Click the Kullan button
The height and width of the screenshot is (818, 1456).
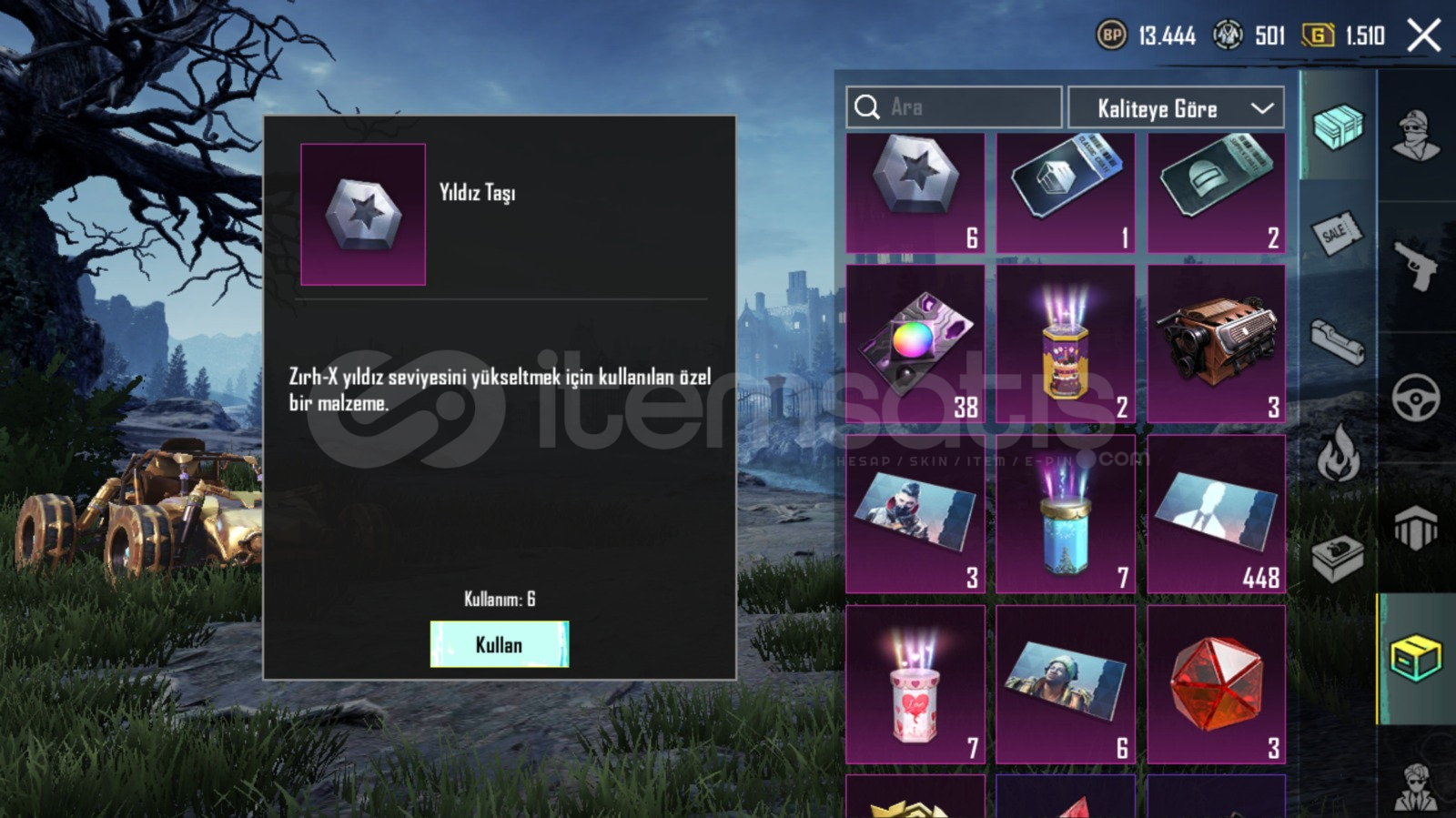click(x=500, y=644)
